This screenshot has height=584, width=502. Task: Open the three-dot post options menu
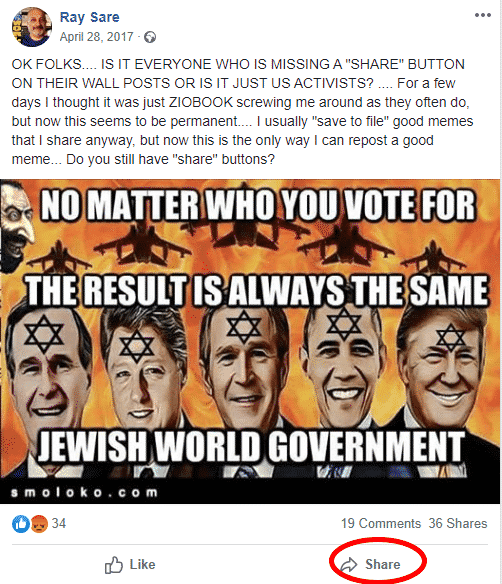click(x=483, y=15)
